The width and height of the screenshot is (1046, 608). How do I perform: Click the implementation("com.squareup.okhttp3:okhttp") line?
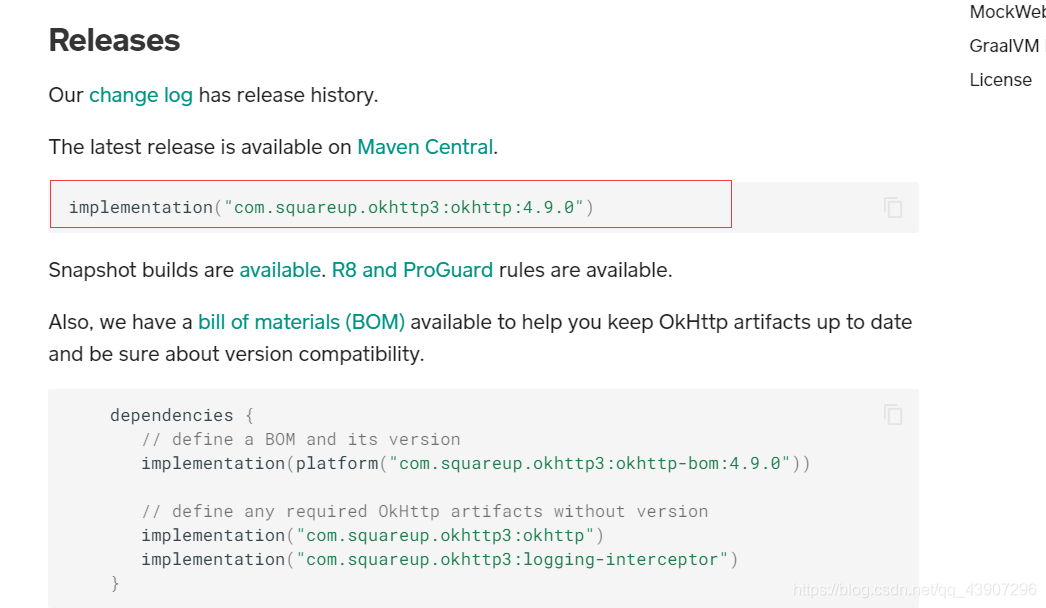(x=372, y=535)
